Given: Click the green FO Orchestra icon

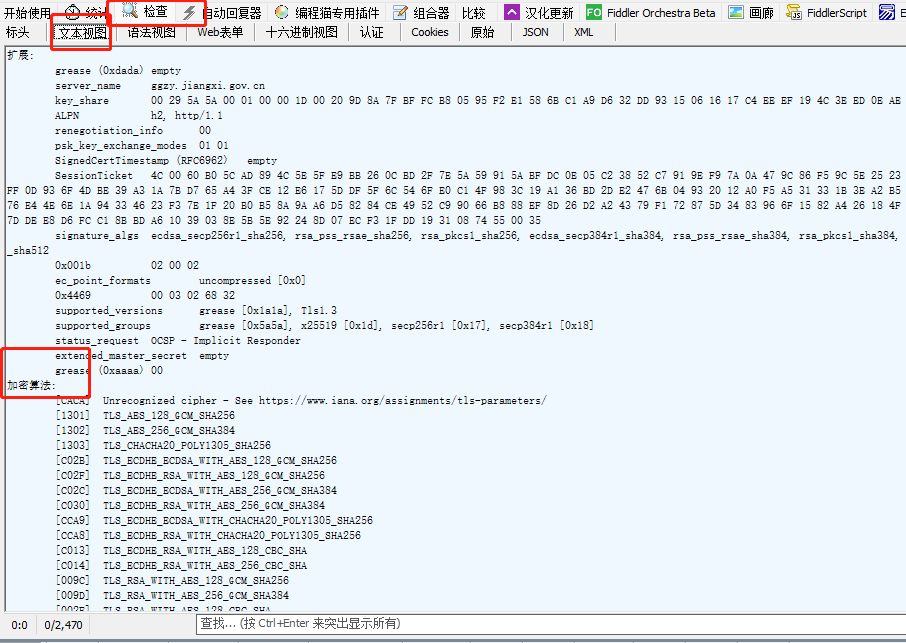Looking at the screenshot, I should coord(593,12).
